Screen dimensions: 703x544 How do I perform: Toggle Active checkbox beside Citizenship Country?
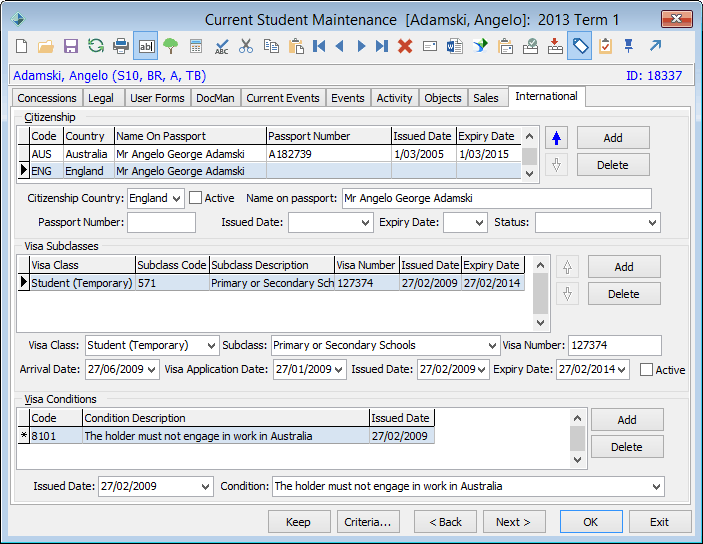click(195, 198)
